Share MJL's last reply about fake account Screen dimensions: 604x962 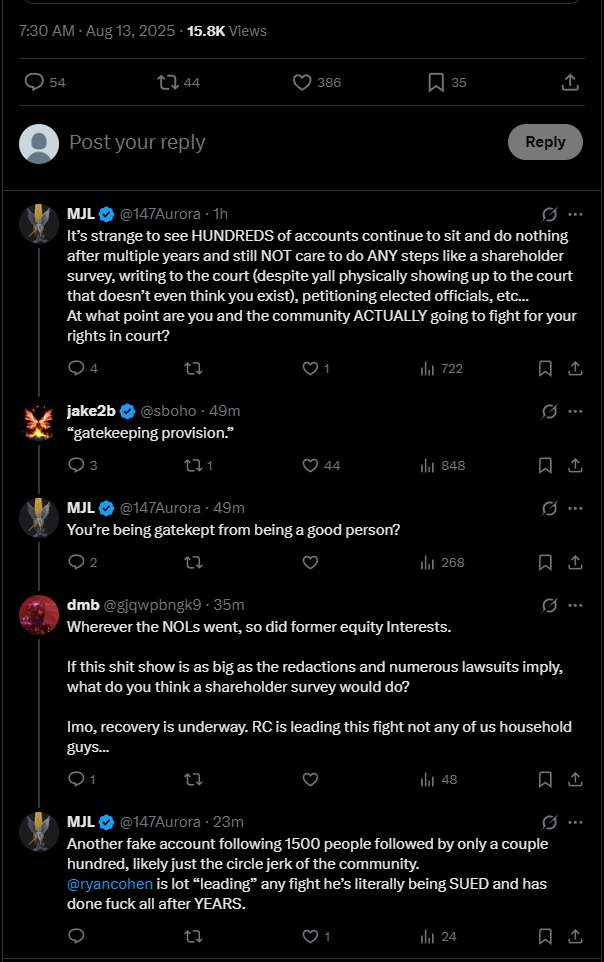(575, 936)
